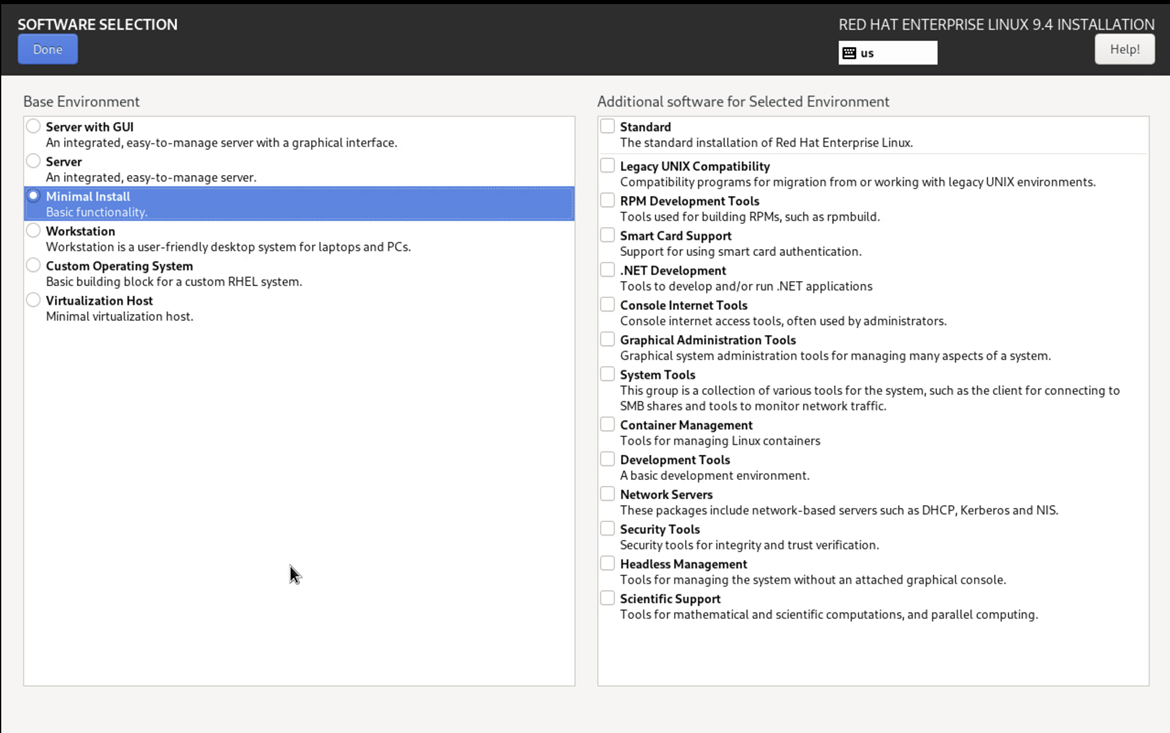
Task: Click 'Minimal virtualization host.' description
Action: coord(119,316)
